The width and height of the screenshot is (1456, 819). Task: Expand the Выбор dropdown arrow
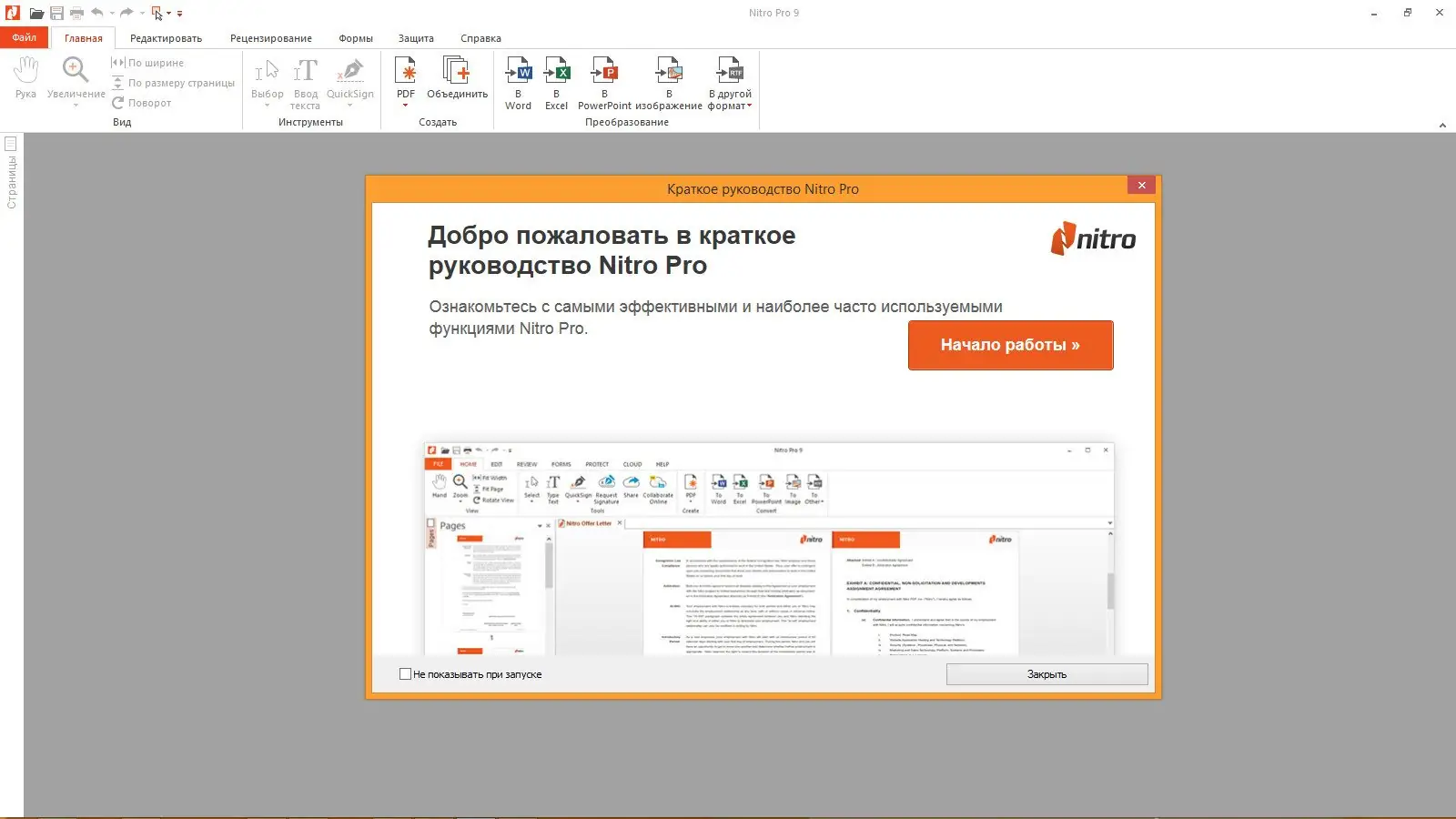tap(267, 106)
